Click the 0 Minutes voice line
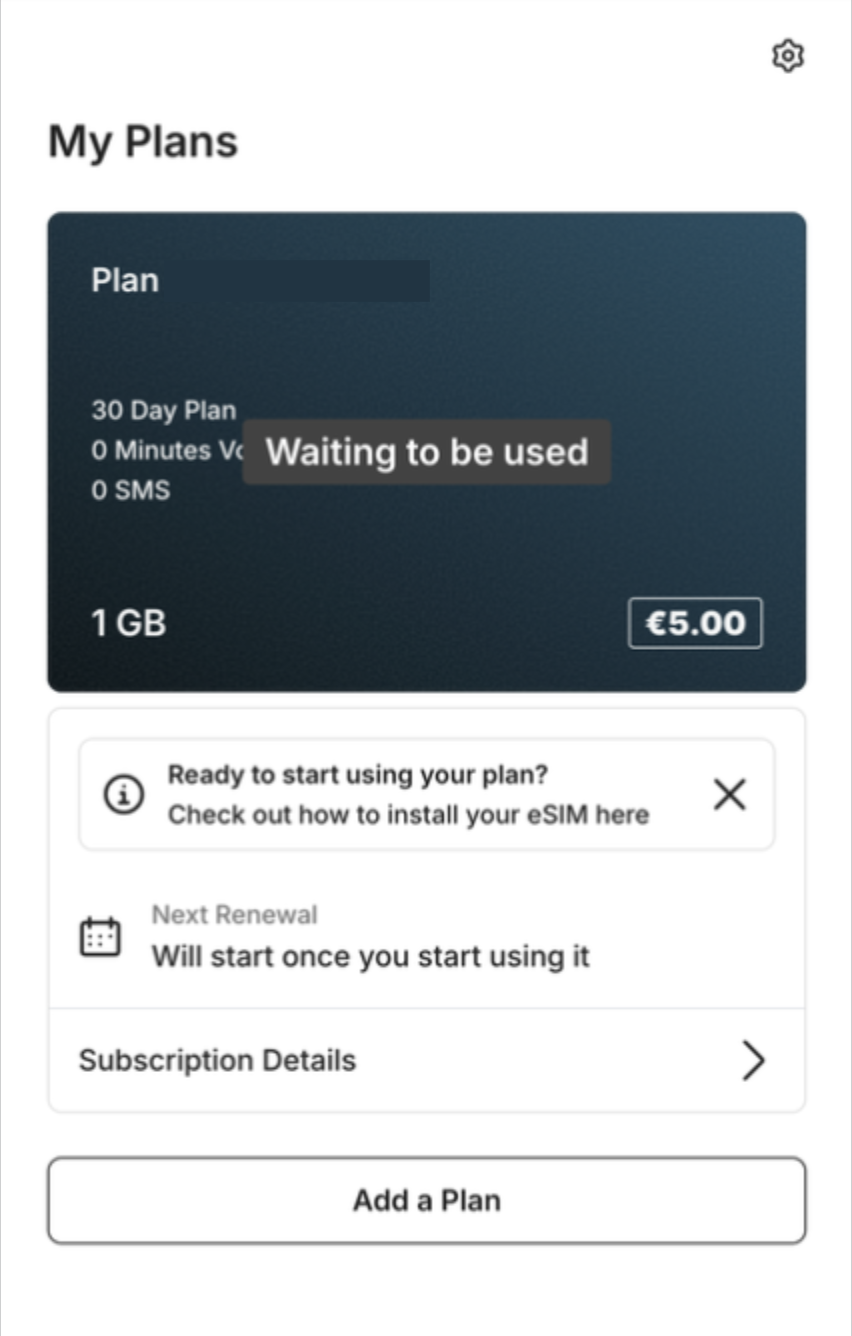The image size is (852, 1336). [166, 450]
